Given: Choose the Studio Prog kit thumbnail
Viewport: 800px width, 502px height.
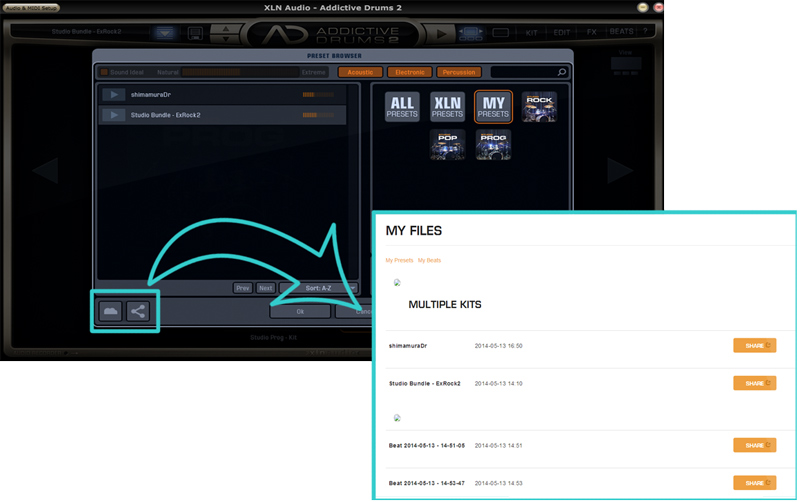Looking at the screenshot, I should [493, 145].
